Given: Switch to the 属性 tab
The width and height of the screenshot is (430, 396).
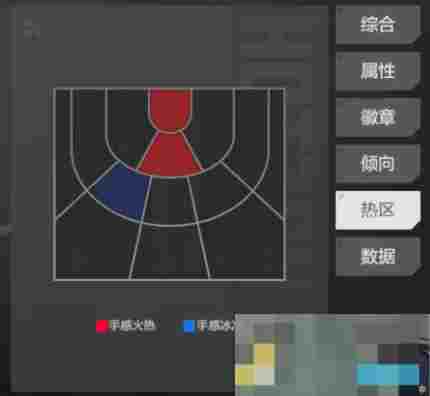Looking at the screenshot, I should point(378,71).
